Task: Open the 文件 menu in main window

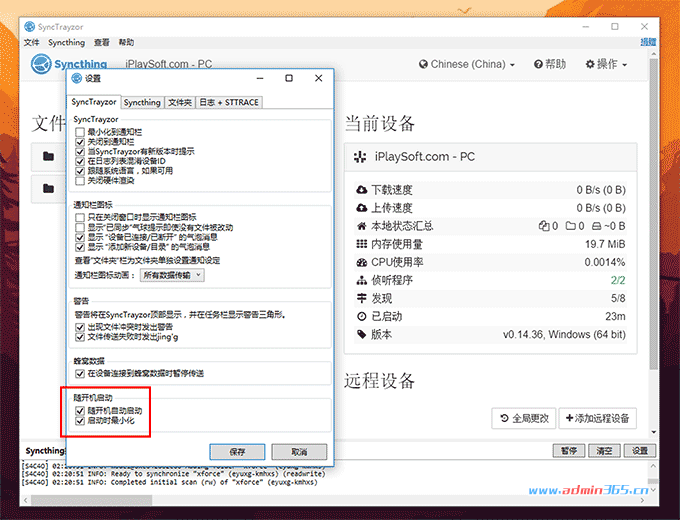Action: tap(31, 43)
